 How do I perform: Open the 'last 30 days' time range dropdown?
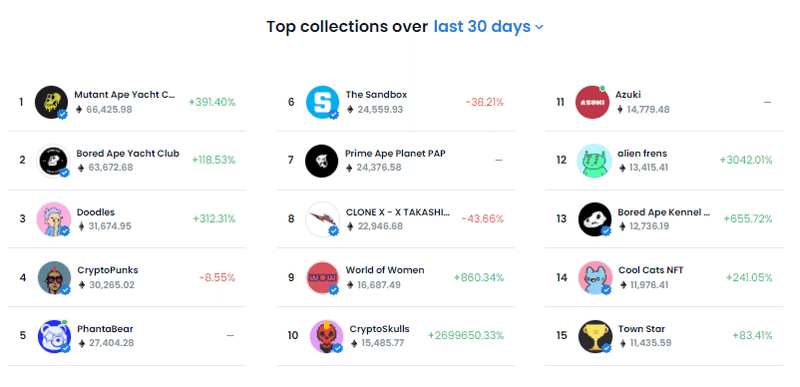click(488, 27)
